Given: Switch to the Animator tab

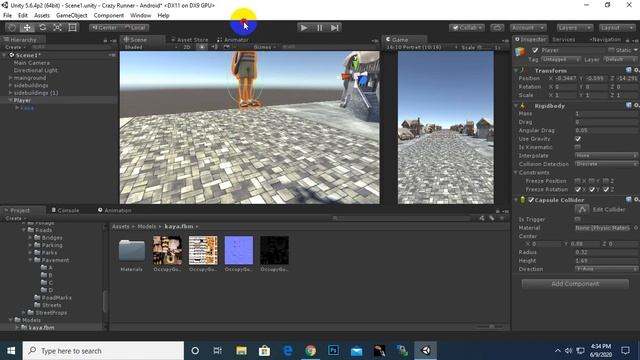Looking at the screenshot, I should (233, 40).
